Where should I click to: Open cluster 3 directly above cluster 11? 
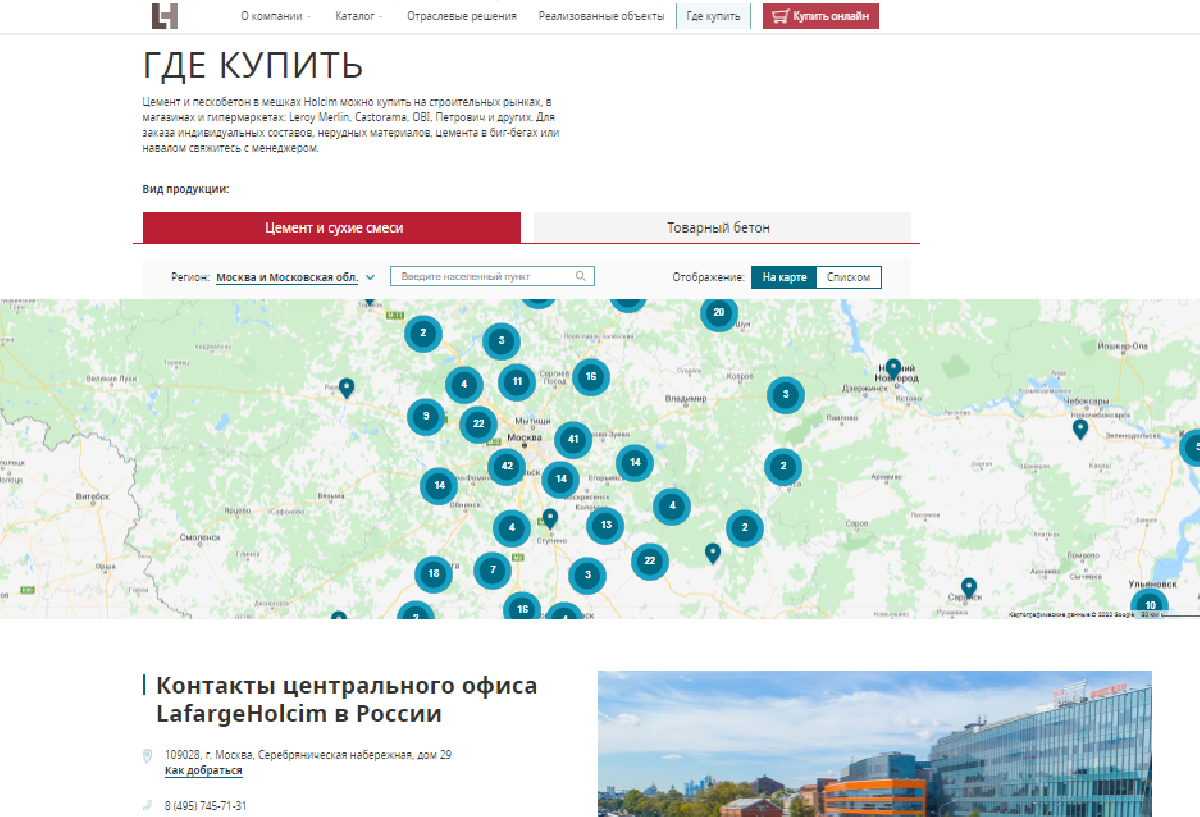point(501,342)
